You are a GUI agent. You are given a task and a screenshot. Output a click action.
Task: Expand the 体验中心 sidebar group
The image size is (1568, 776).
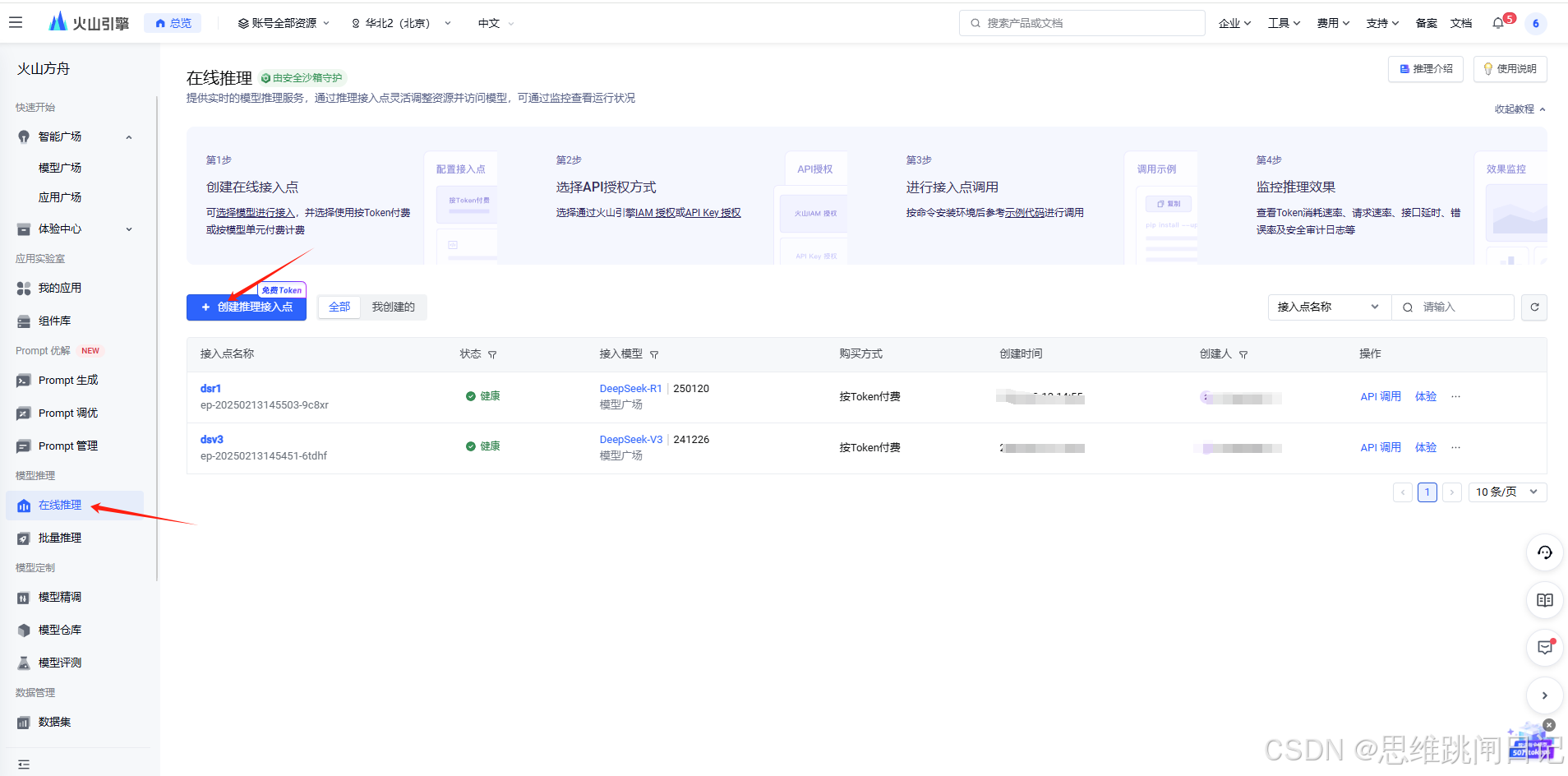tap(129, 229)
